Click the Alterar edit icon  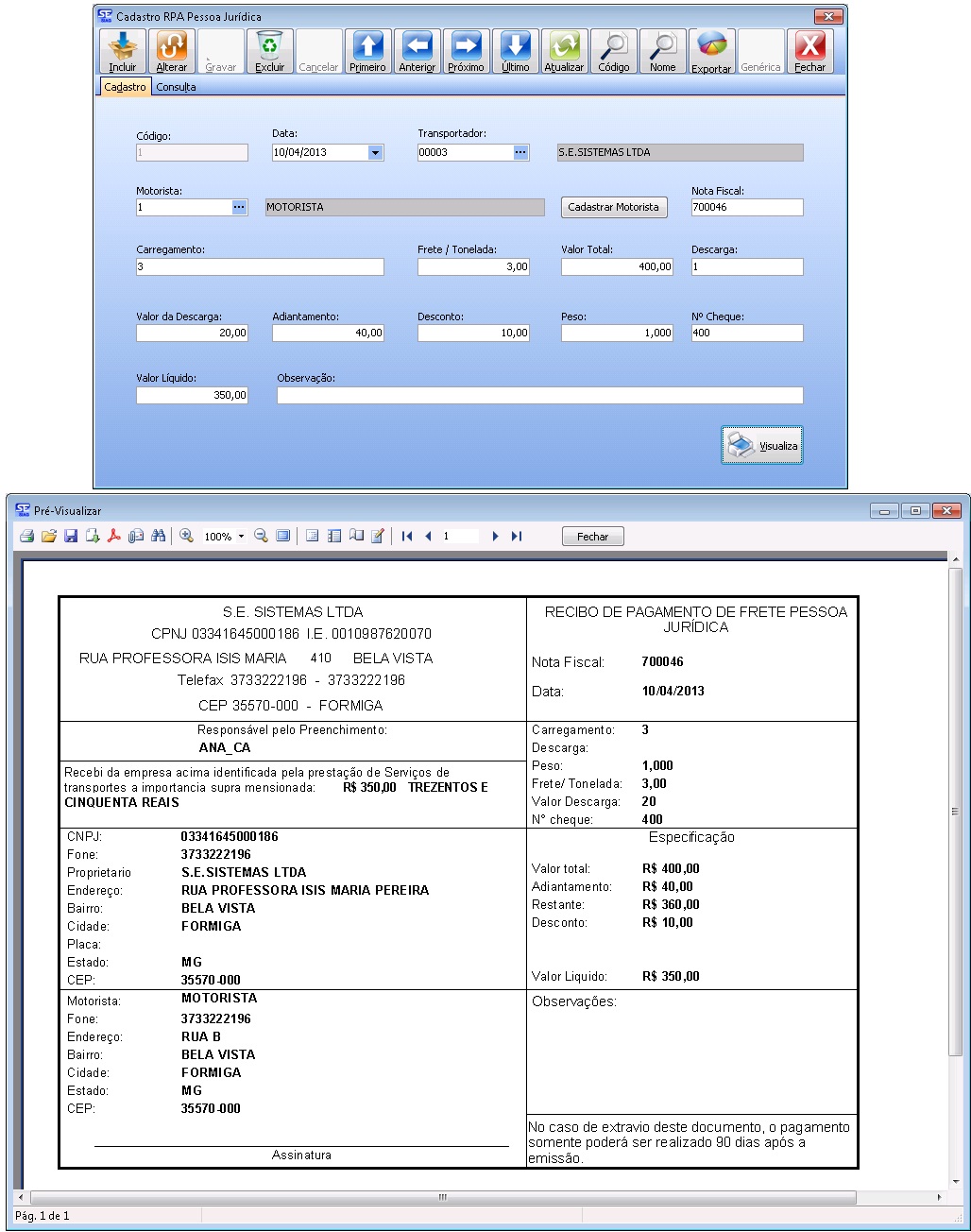(172, 51)
